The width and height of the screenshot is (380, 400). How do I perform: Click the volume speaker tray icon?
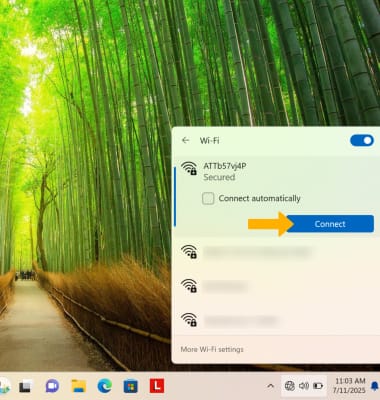[x=304, y=386]
